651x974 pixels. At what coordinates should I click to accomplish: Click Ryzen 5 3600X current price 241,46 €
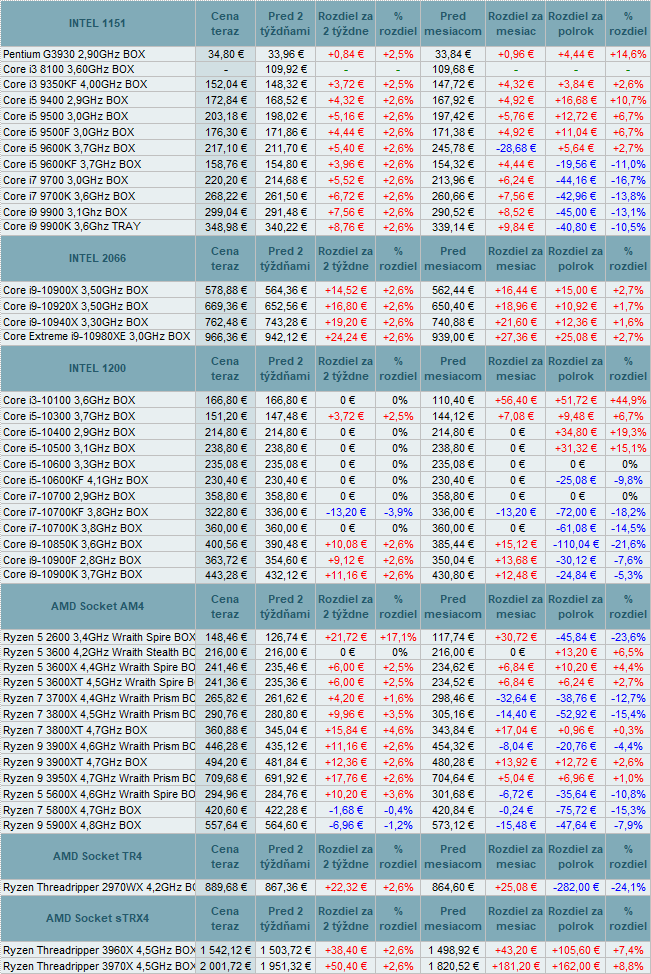pyautogui.click(x=226, y=668)
